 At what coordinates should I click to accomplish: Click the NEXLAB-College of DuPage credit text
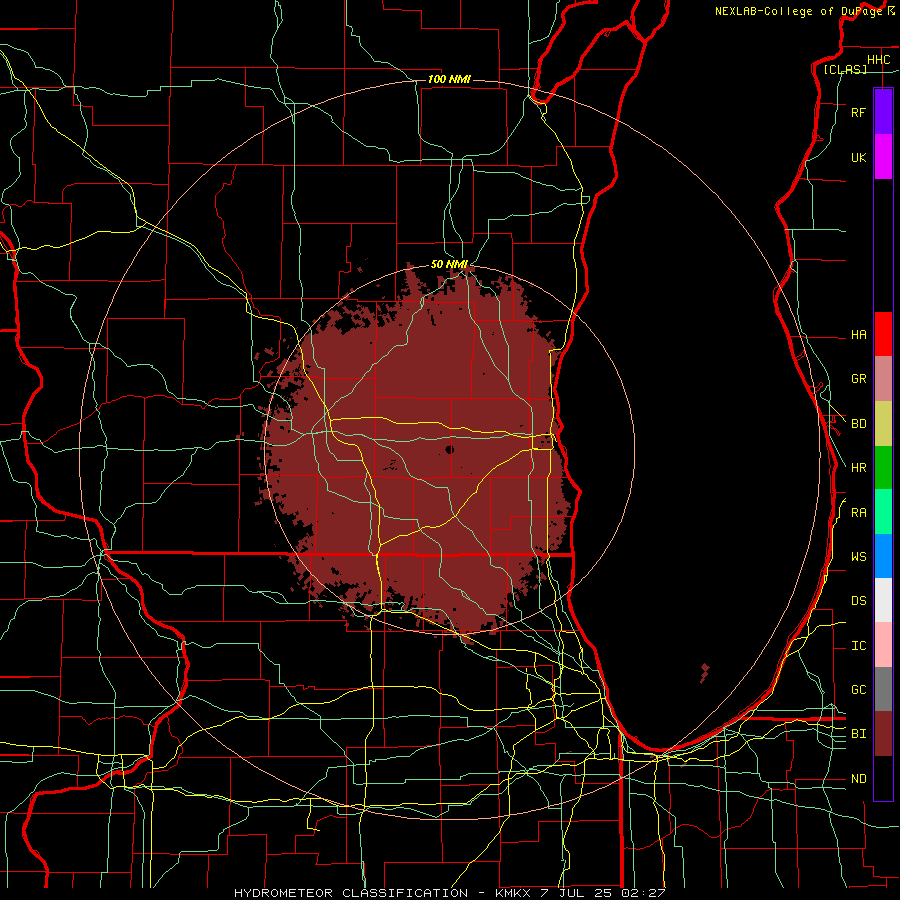tap(798, 11)
